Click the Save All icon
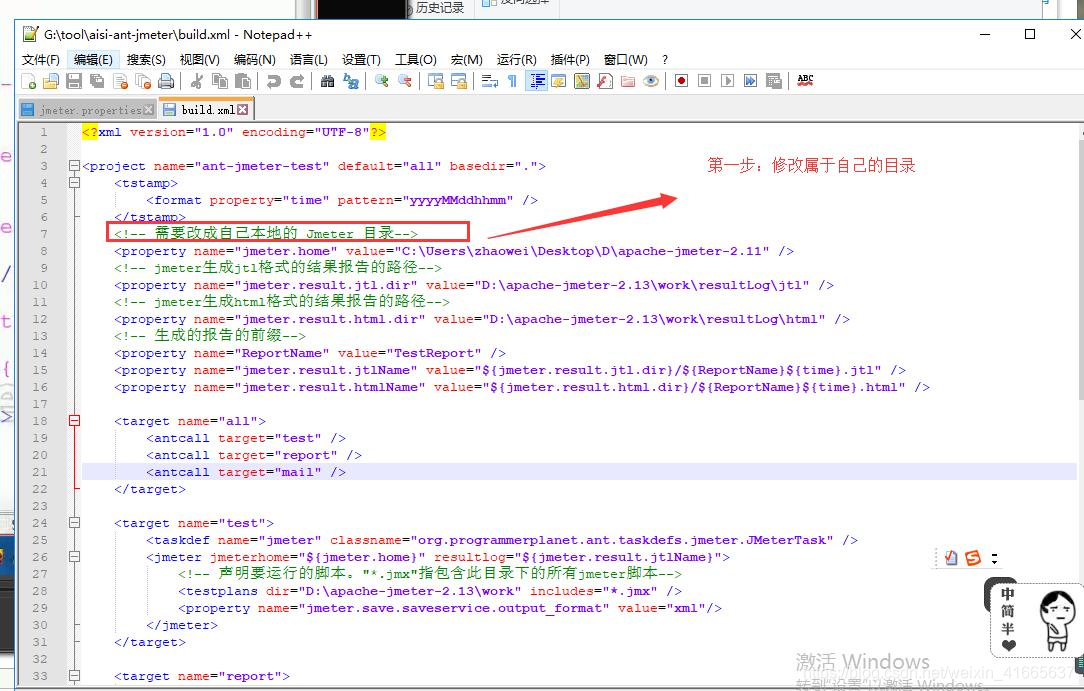 97,82
